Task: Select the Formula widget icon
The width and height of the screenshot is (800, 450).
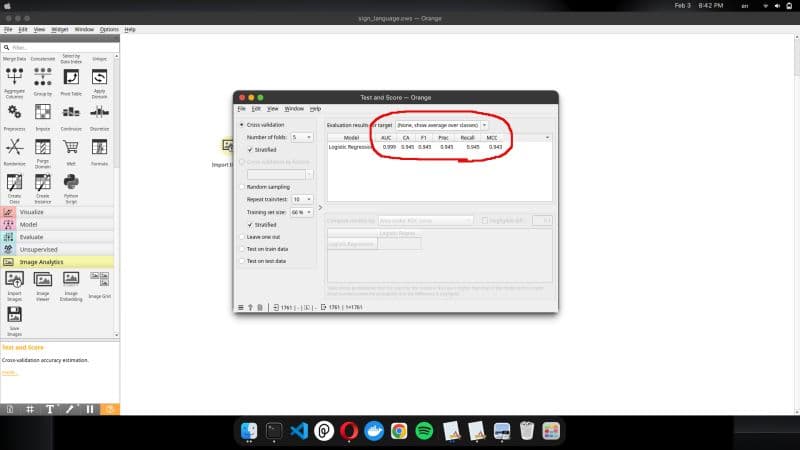Action: (x=99, y=147)
